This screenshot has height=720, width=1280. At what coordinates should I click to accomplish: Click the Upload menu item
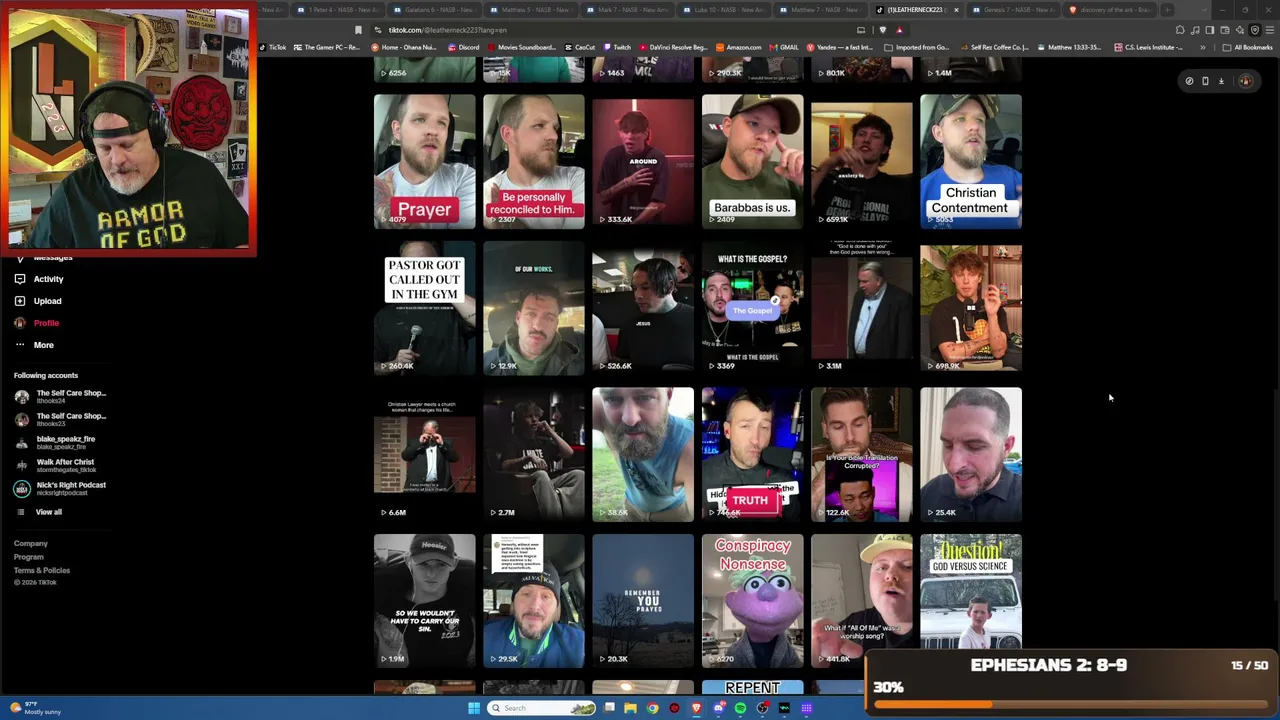point(47,301)
